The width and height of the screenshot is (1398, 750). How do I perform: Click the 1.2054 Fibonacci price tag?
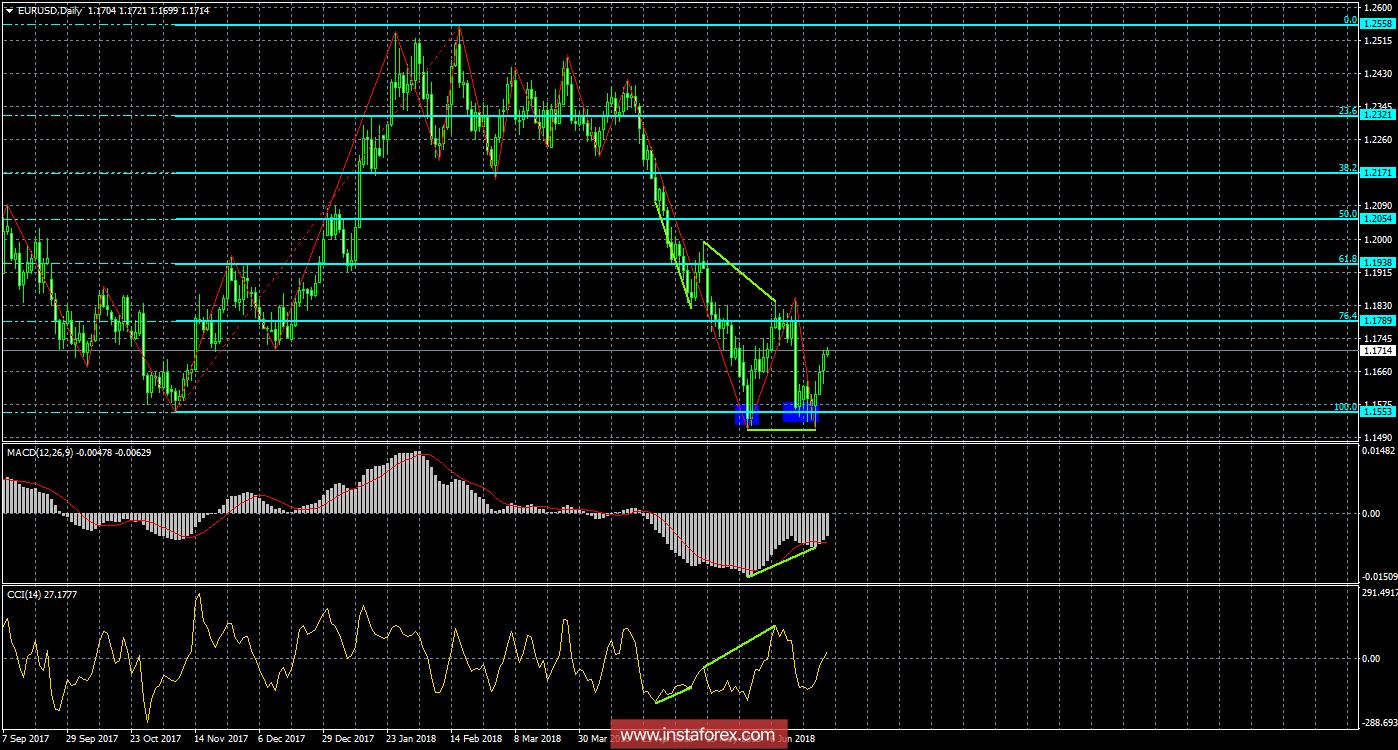1379,218
